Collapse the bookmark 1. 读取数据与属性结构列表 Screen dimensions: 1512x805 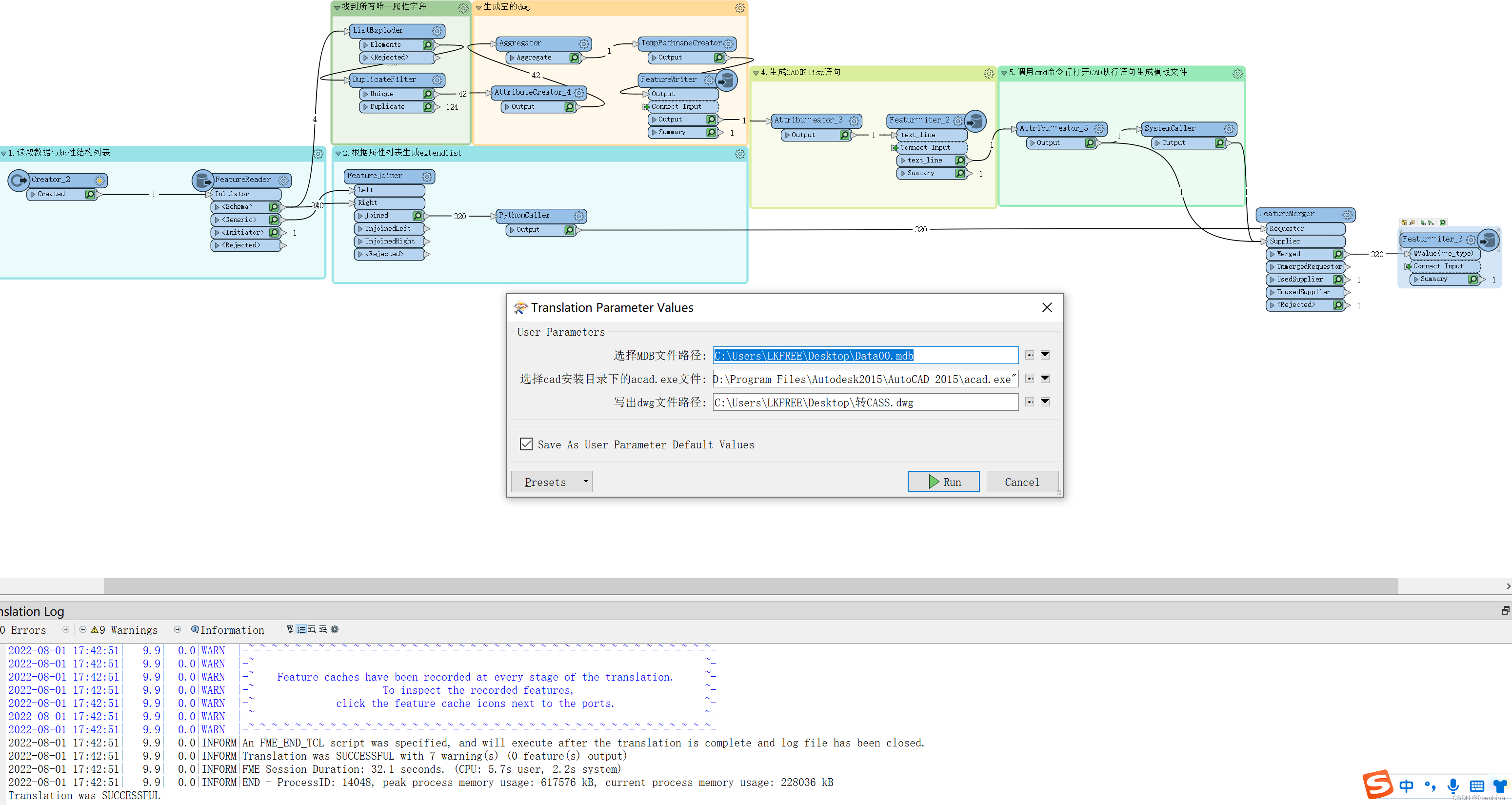(5, 153)
